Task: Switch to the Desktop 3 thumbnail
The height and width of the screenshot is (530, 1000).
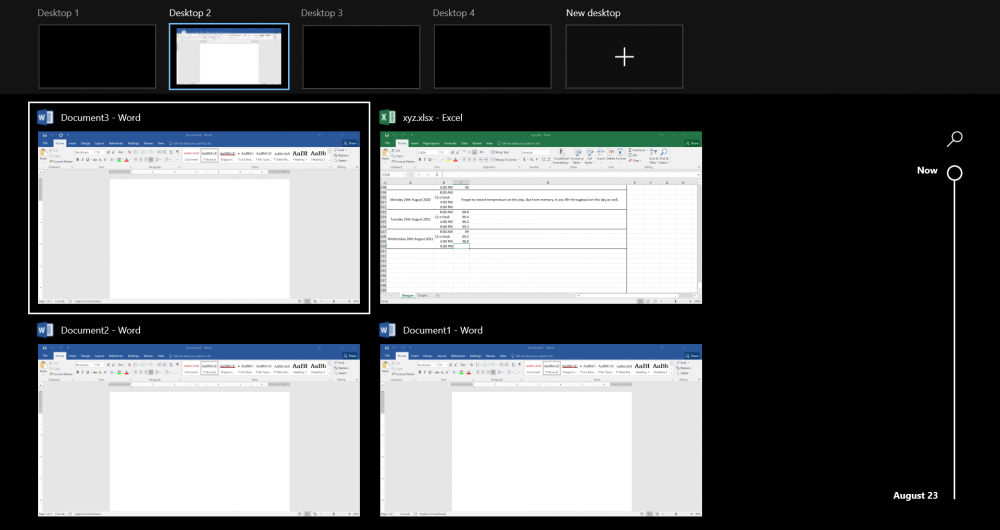Action: (361, 57)
